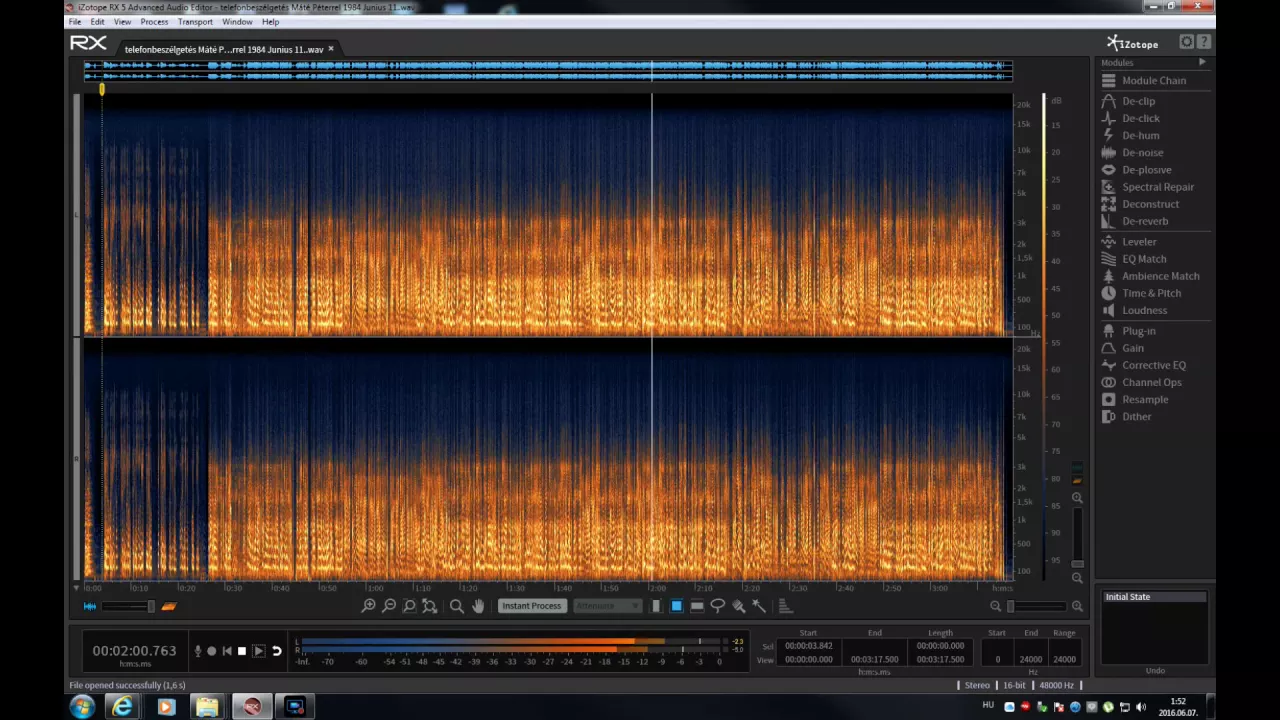Open the Spectral Repair module
The height and width of the screenshot is (720, 1280).
click(x=1147, y=187)
